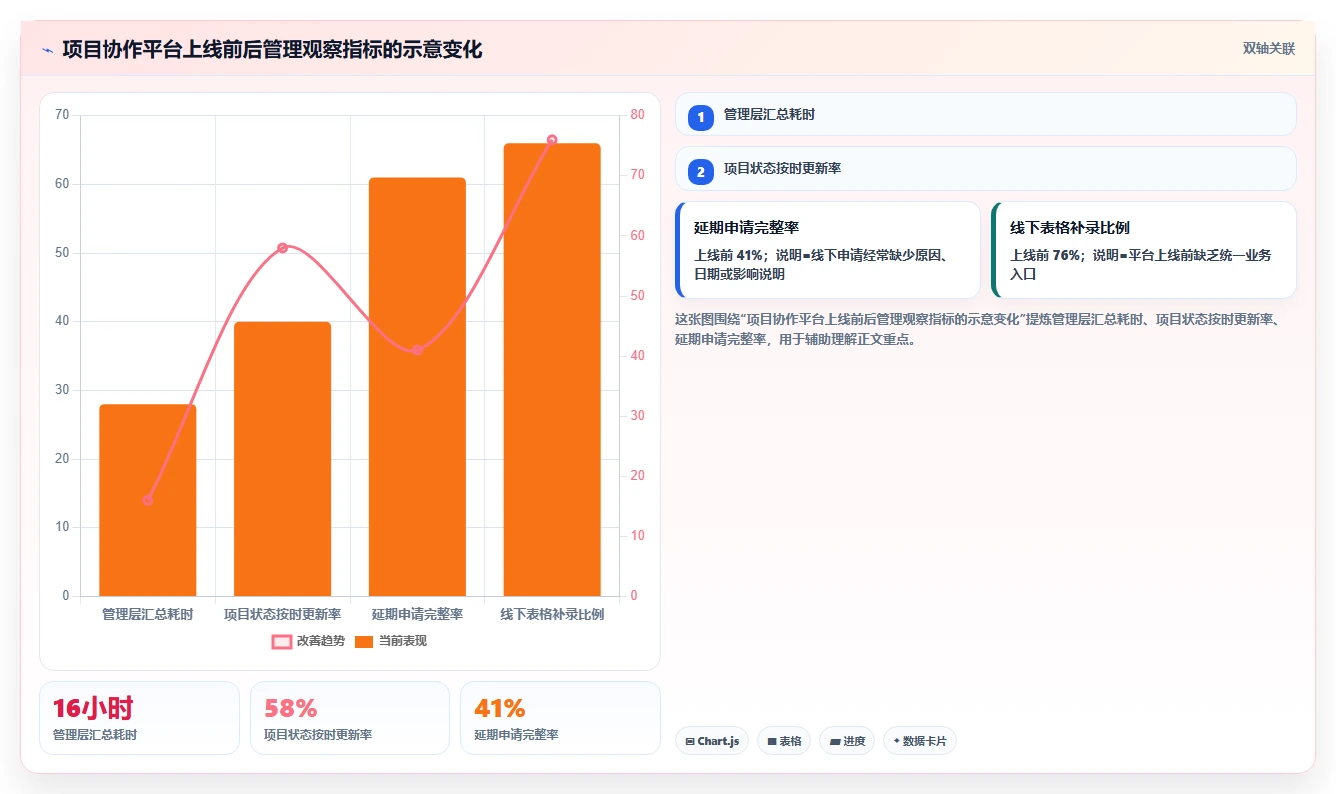The width and height of the screenshot is (1336, 794).
Task: Click the 改善趋势 legend label
Action: click(x=321, y=641)
